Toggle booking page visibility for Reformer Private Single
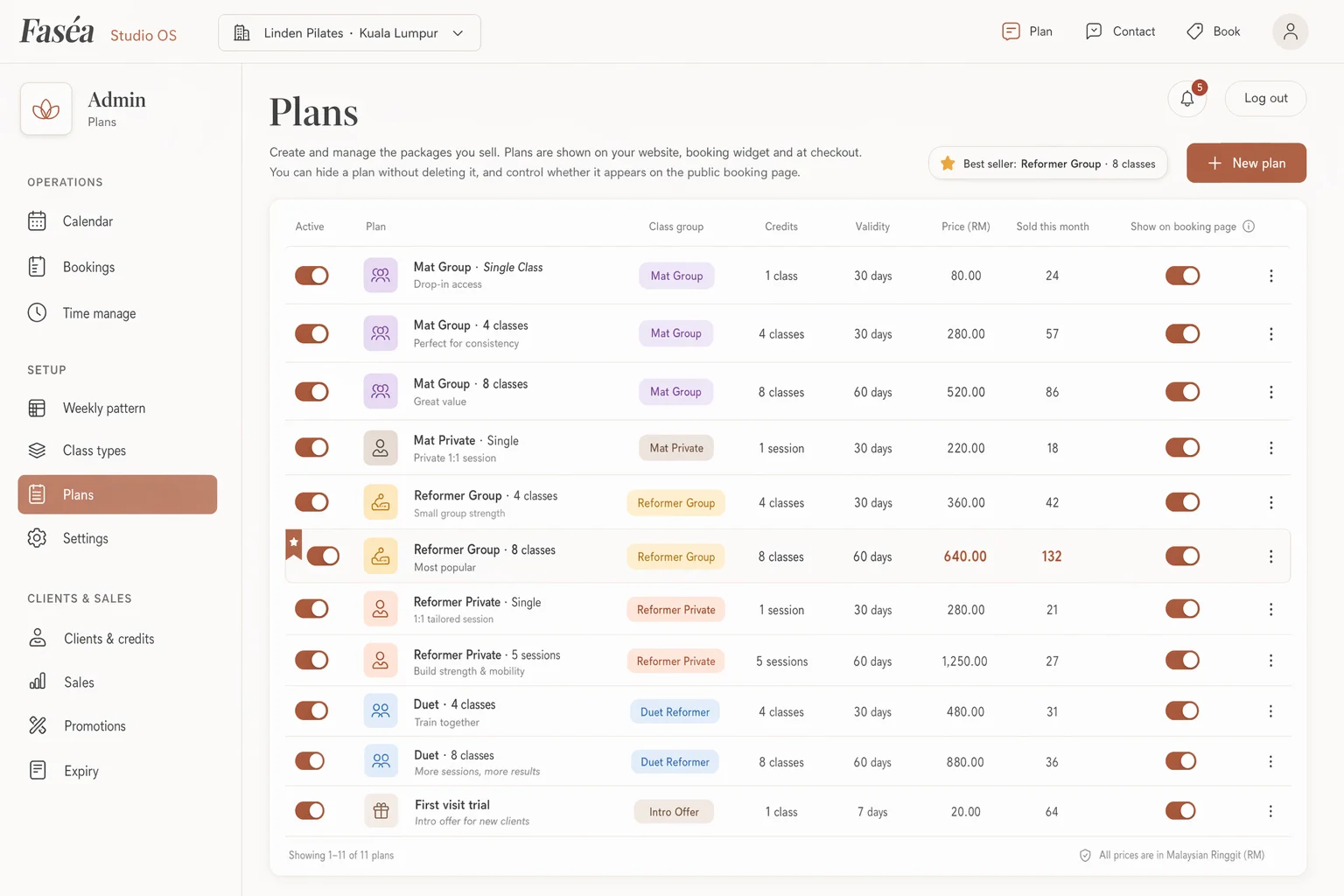 (1182, 609)
